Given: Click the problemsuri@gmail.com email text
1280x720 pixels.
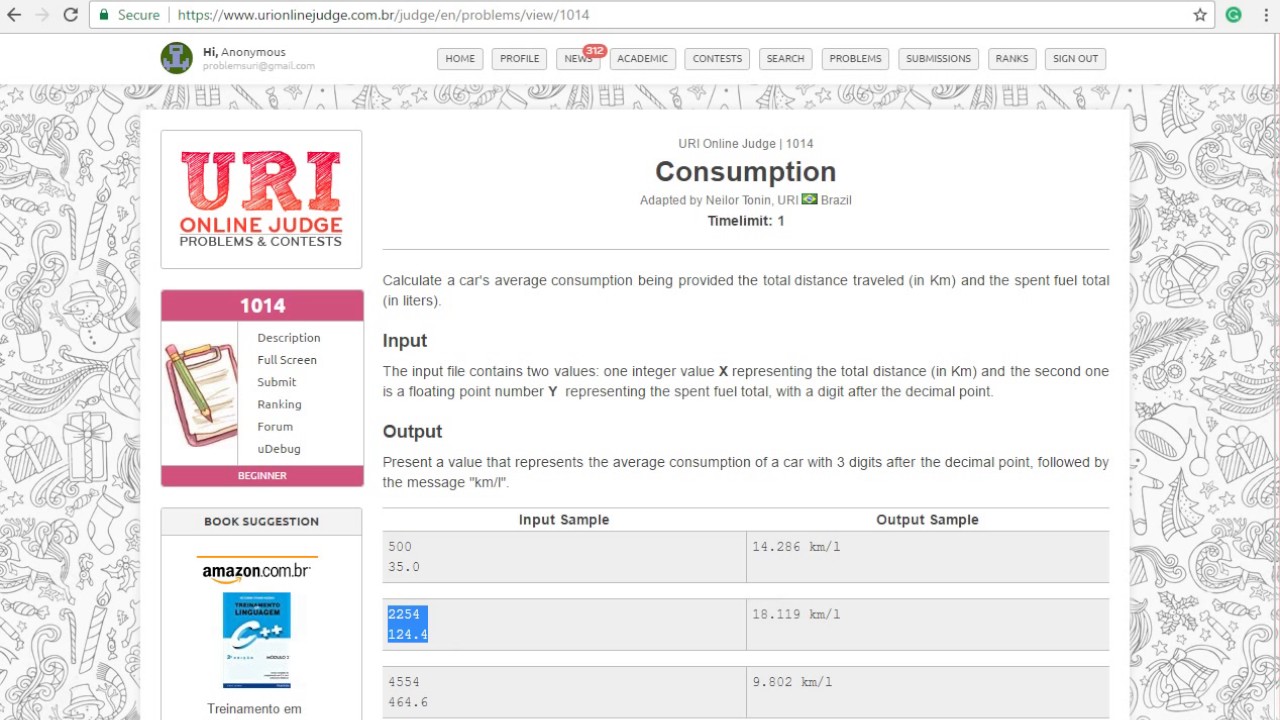Looking at the screenshot, I should click(259, 66).
